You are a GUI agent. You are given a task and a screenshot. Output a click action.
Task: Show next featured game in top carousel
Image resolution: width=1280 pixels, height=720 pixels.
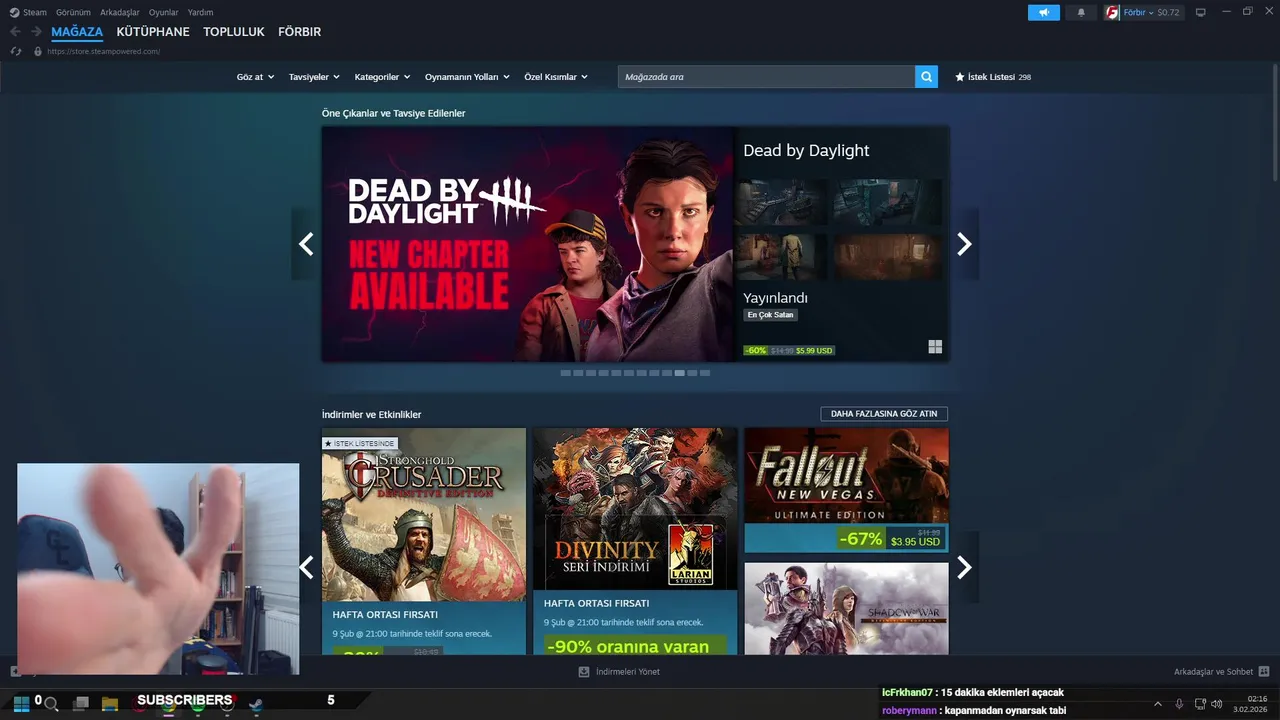pos(964,244)
